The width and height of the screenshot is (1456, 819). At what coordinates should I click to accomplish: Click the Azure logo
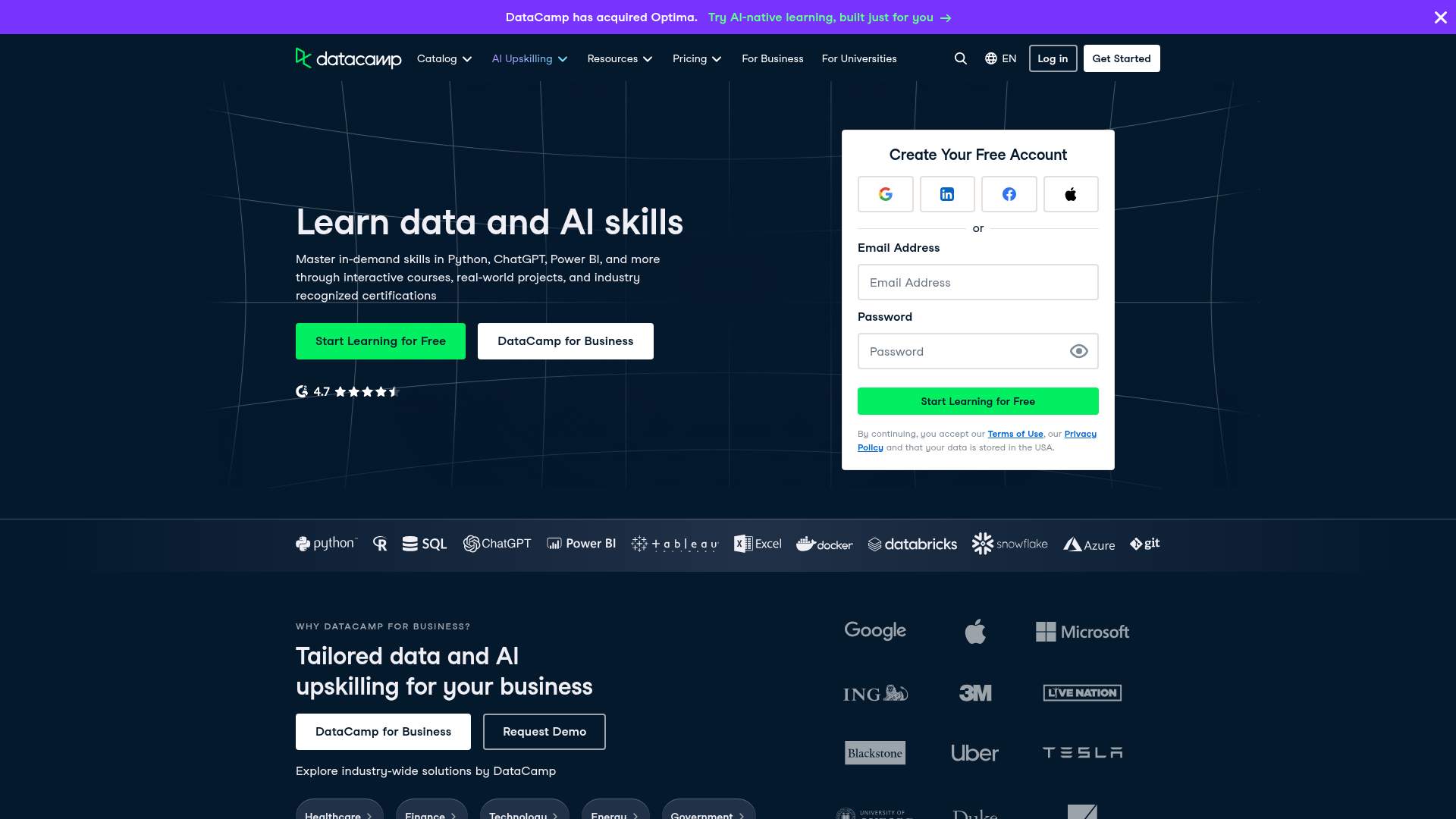pos(1090,544)
